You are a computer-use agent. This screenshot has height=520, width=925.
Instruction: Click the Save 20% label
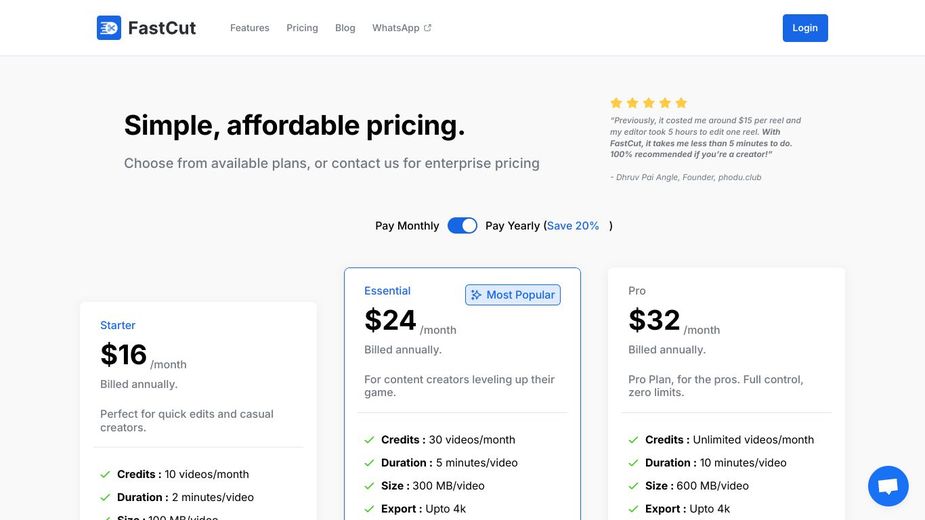[x=574, y=226]
